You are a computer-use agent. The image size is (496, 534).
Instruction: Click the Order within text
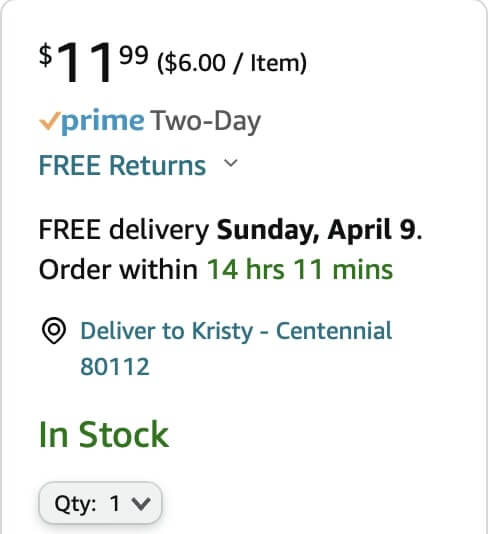pos(118,269)
